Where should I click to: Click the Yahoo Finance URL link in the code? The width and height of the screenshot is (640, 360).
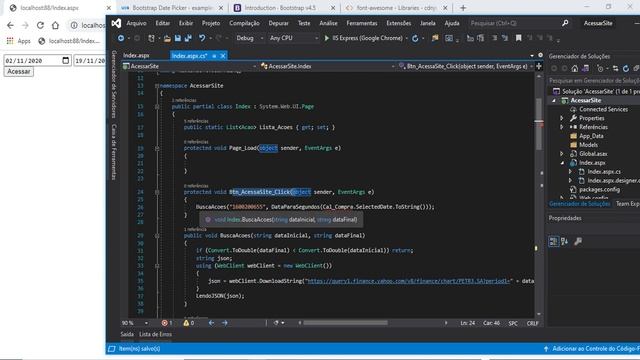tap(409, 281)
